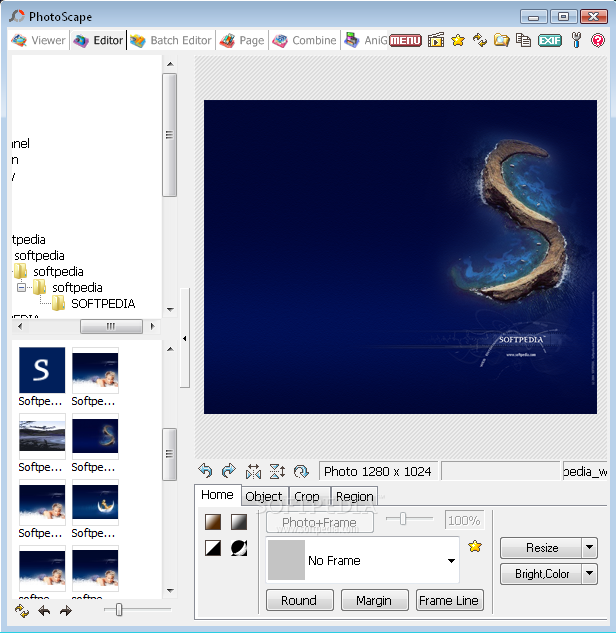616x633 pixels.
Task: Go forward in folder history
Action: (x=66, y=611)
